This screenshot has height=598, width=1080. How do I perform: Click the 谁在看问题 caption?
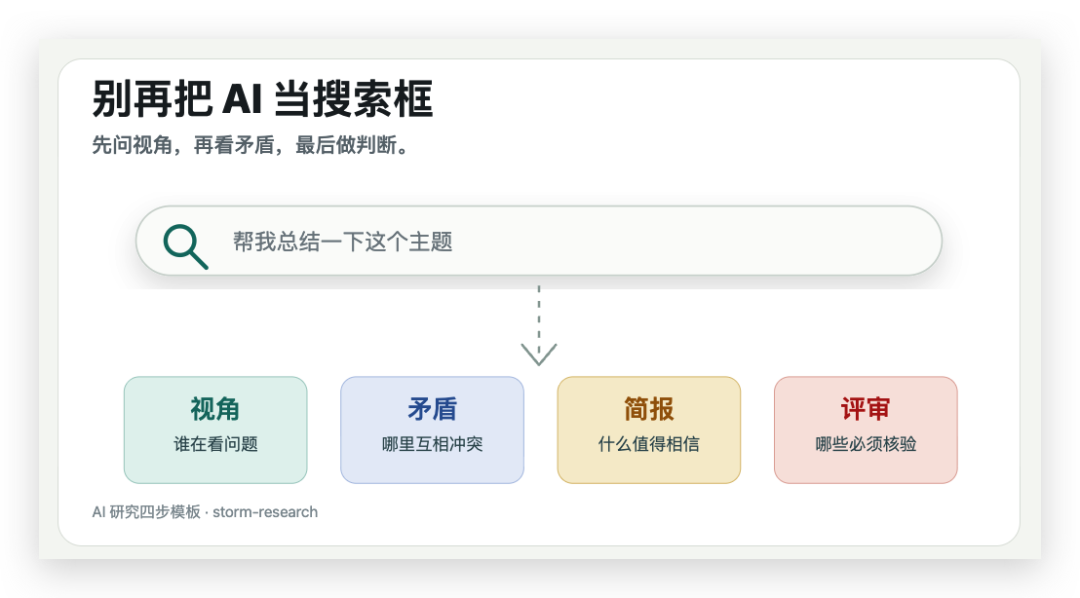(216, 444)
